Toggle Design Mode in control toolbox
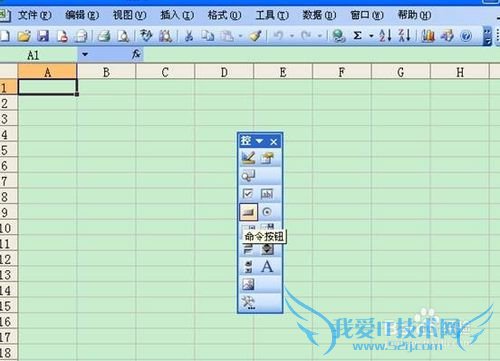The width and height of the screenshot is (500, 361). [x=248, y=158]
